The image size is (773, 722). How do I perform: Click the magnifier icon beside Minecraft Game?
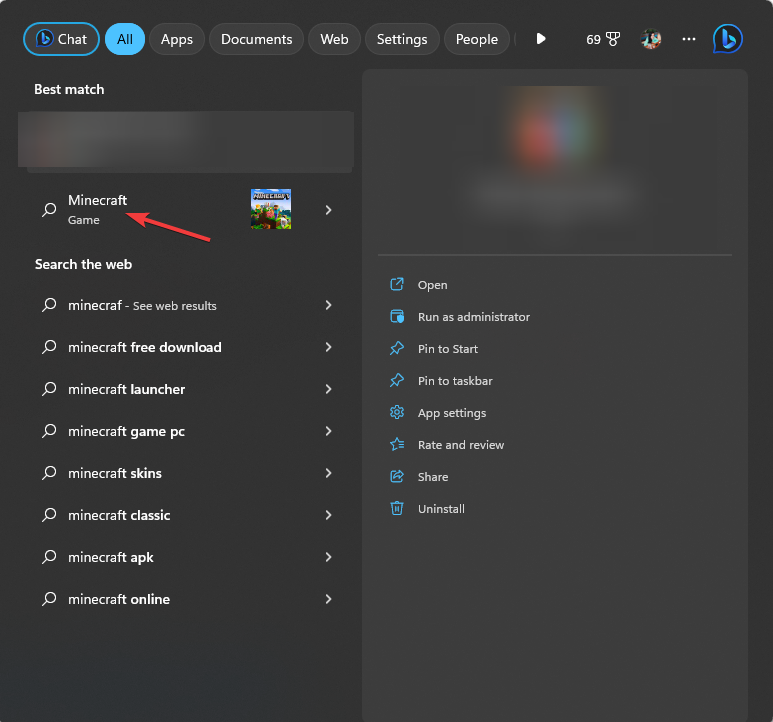[49, 209]
